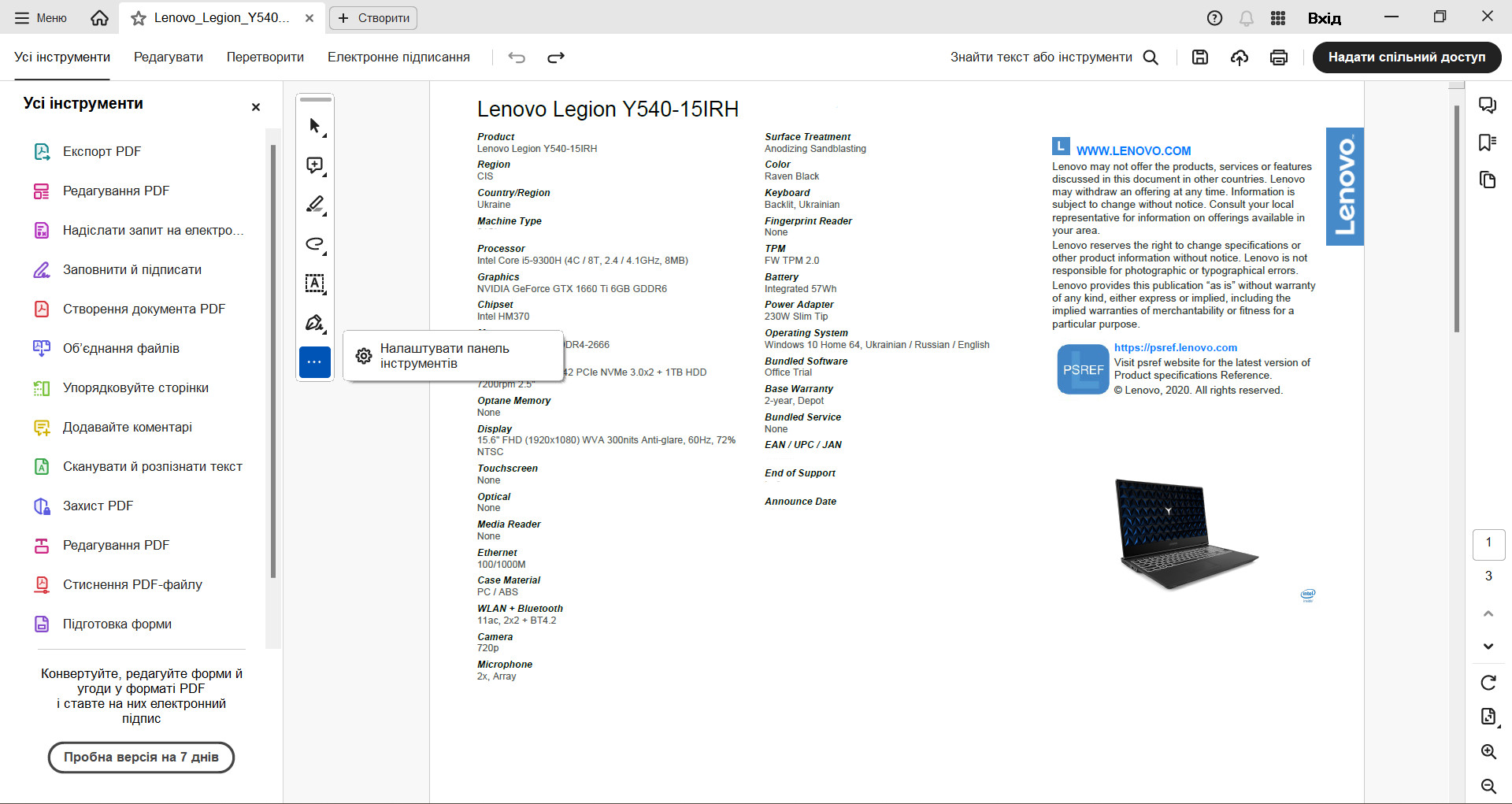Open the Меню hamburger menu
1512x804 pixels.
click(41, 18)
